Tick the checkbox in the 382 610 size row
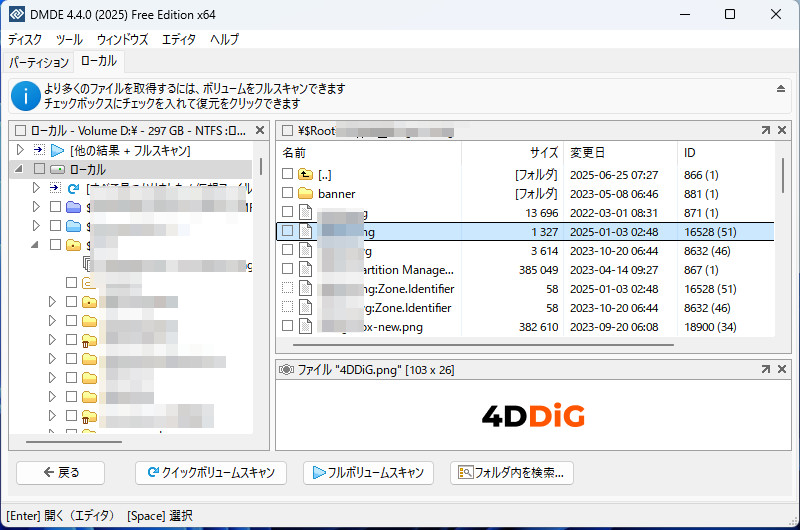 click(x=288, y=325)
